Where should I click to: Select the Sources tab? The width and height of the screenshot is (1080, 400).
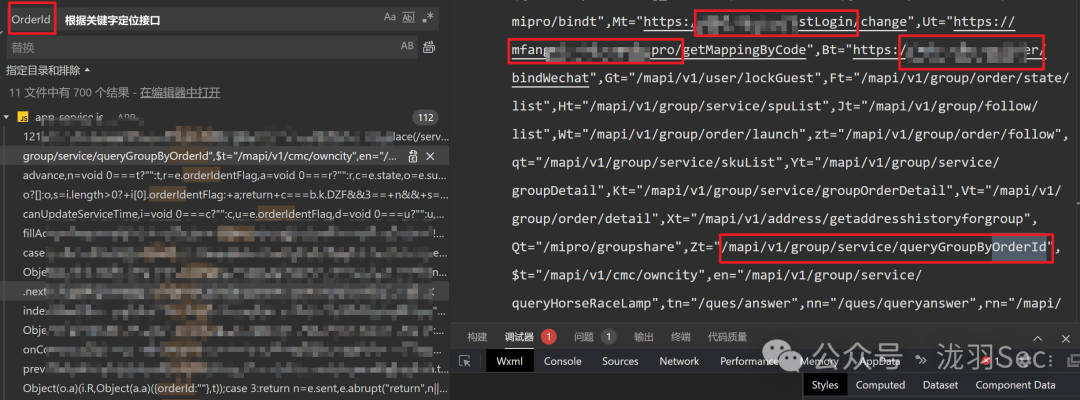coord(620,361)
